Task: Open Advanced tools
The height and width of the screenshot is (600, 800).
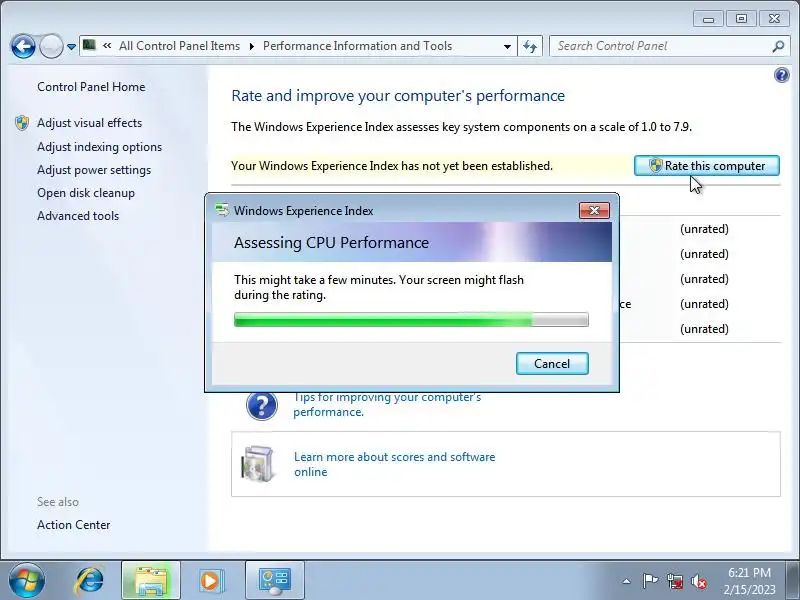Action: [78, 216]
